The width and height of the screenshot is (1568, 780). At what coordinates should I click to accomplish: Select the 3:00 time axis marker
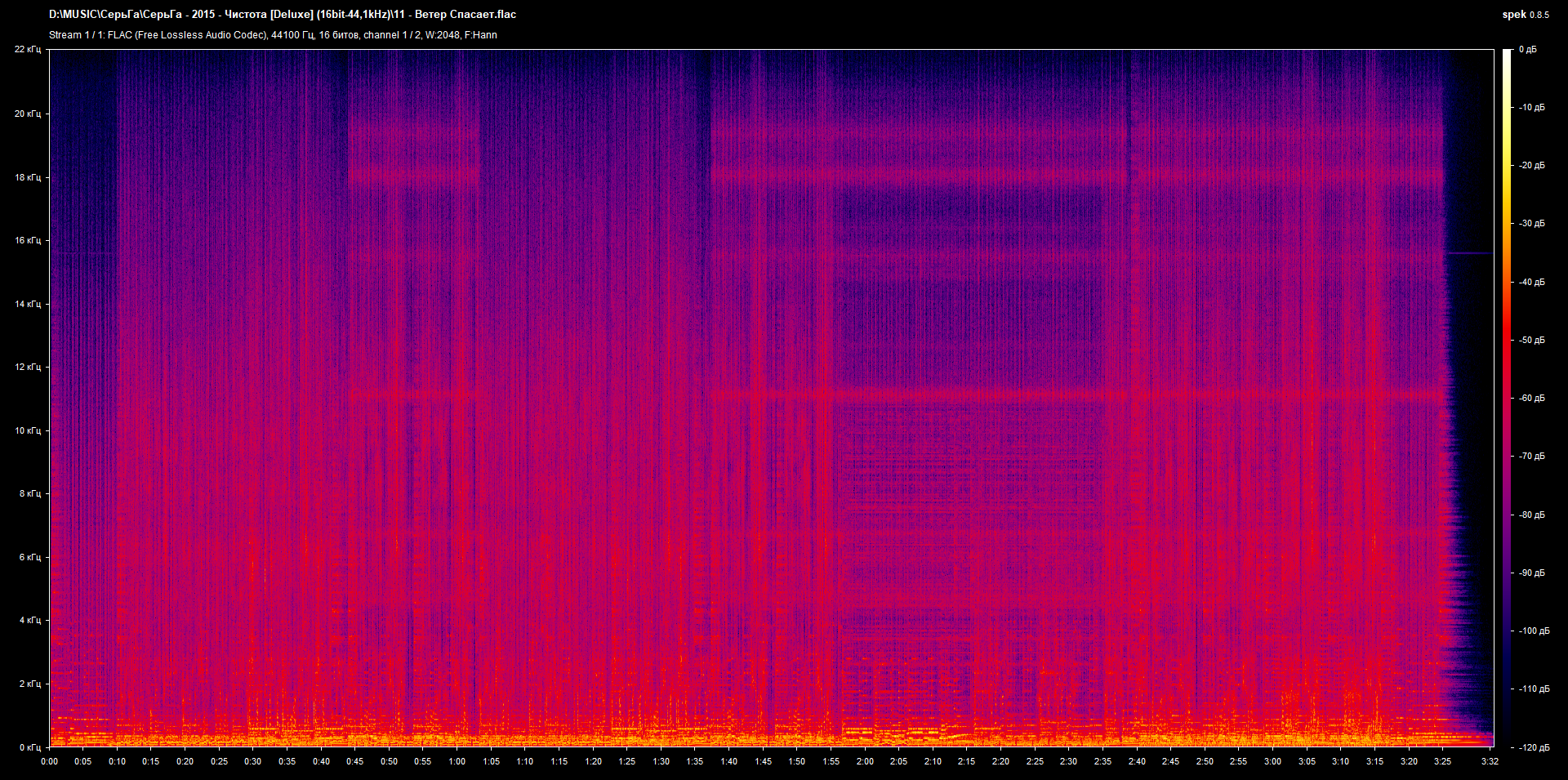[1272, 761]
